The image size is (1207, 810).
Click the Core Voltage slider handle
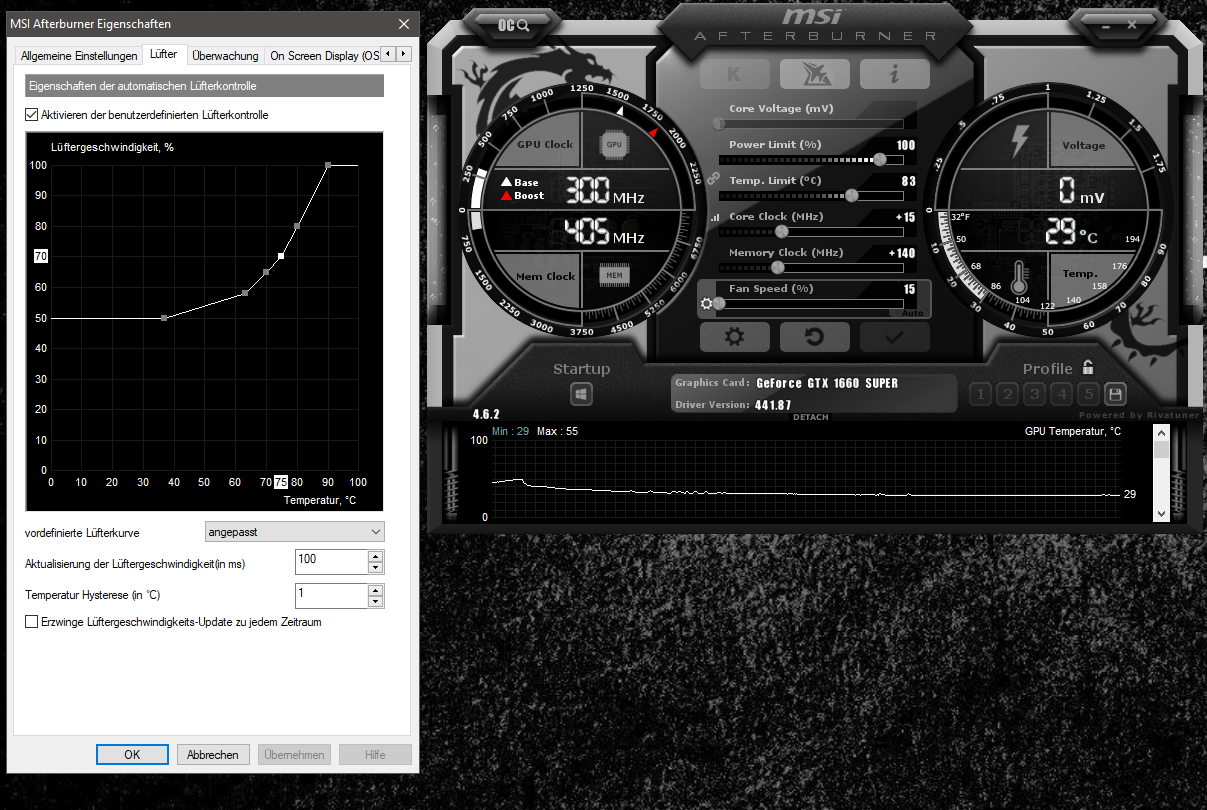[x=719, y=123]
